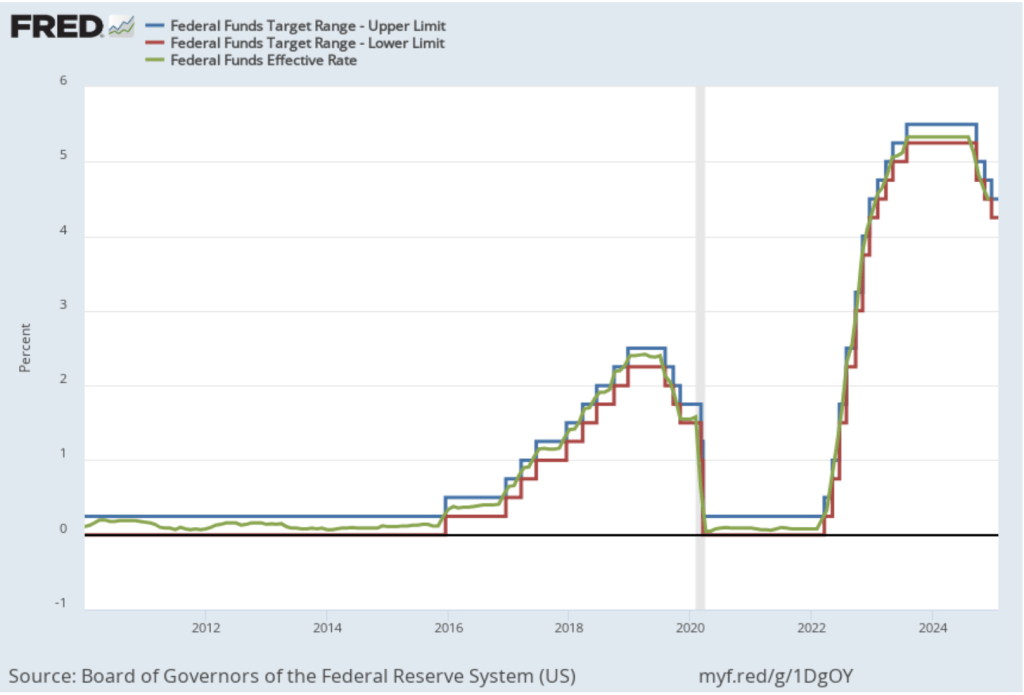Screen dimensions: 1024x695
Task: Click the 2012 x-axis year label
Action: (x=205, y=628)
